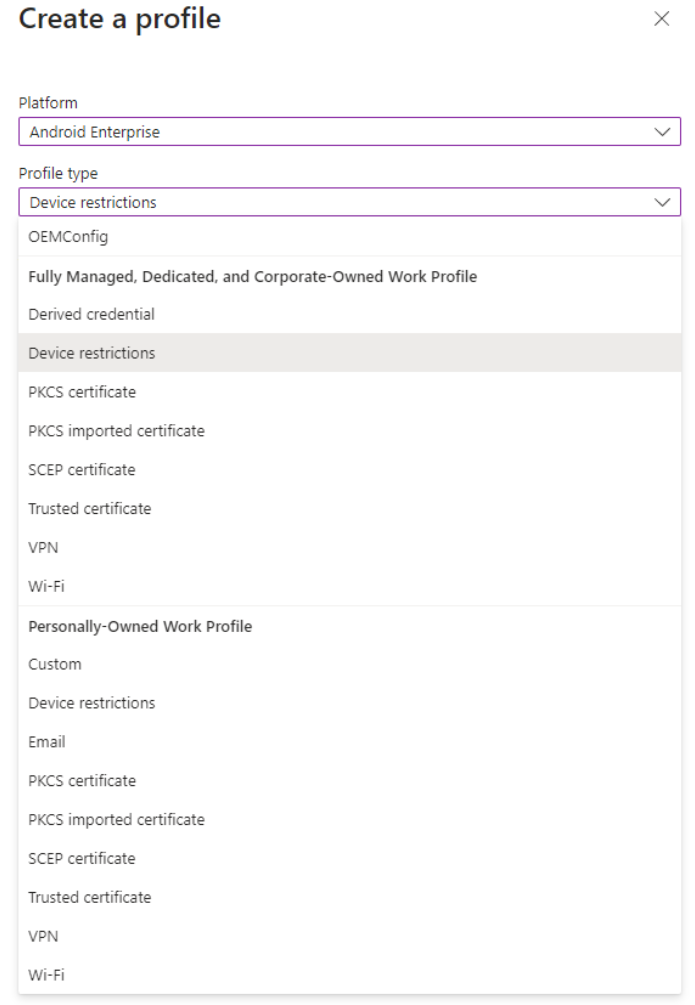Choose PKCS imported certificate under Personally-Owned
The image size is (695, 1005).
pyautogui.click(x=349, y=820)
